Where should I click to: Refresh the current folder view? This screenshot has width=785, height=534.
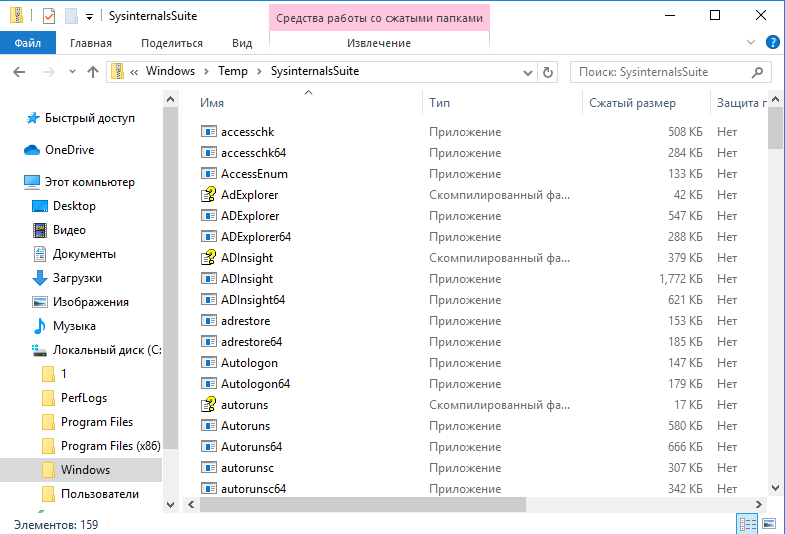(x=548, y=72)
